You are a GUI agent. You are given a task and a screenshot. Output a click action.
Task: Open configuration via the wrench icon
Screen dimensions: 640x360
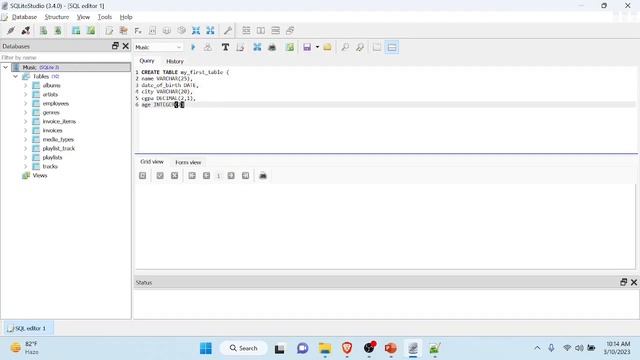(x=228, y=31)
